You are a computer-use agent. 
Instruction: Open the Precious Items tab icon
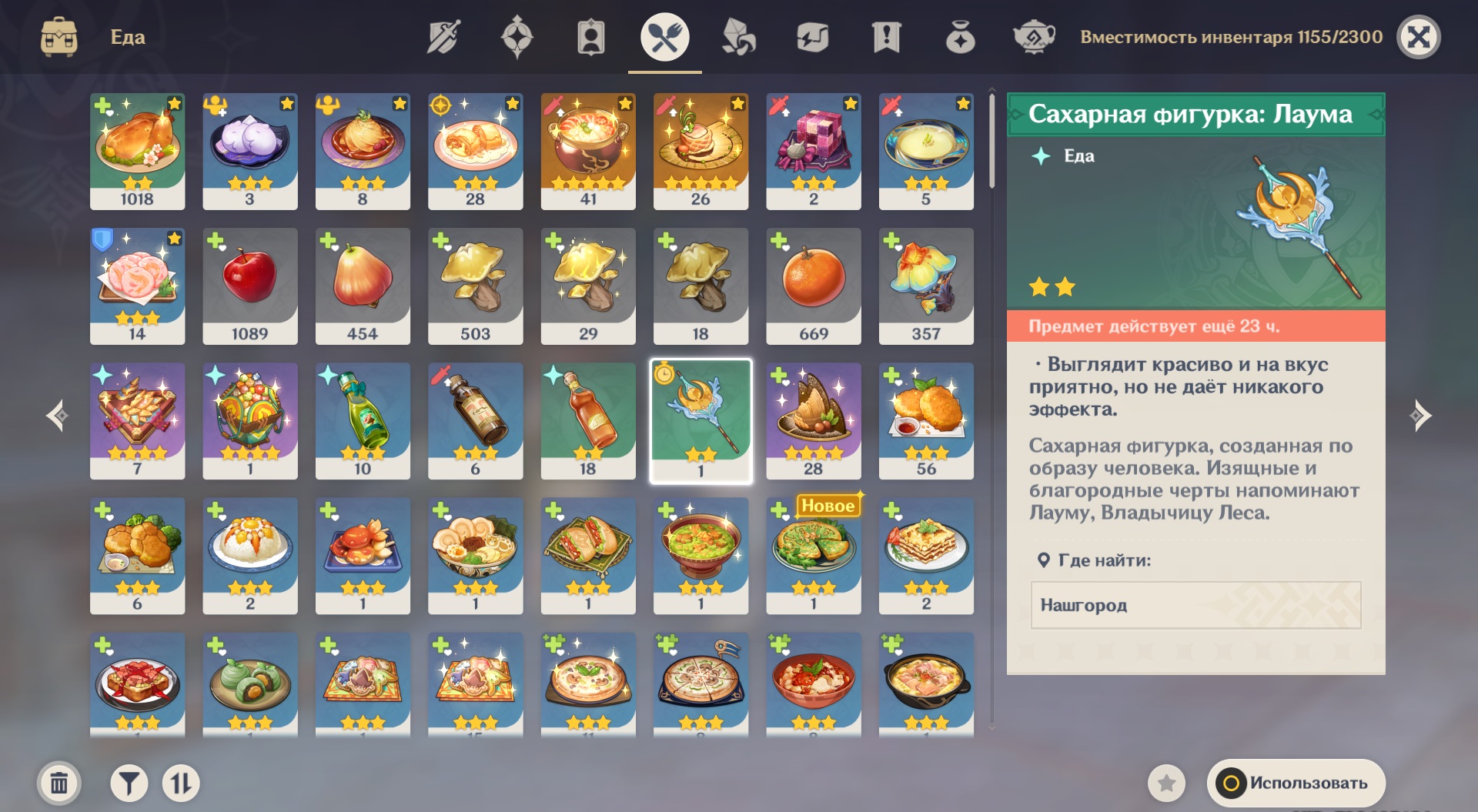click(x=960, y=37)
